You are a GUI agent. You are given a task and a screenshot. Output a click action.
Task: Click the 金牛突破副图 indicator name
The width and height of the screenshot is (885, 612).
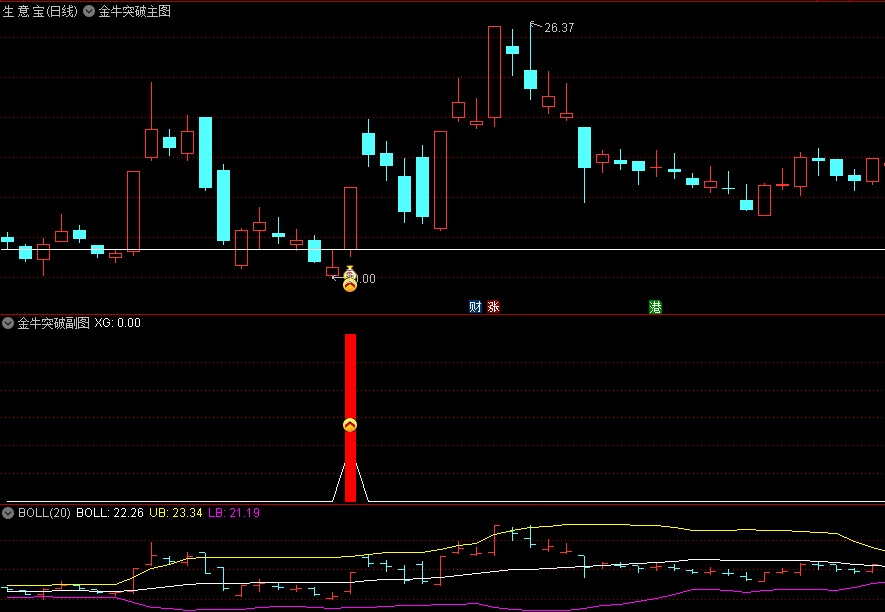[54, 323]
